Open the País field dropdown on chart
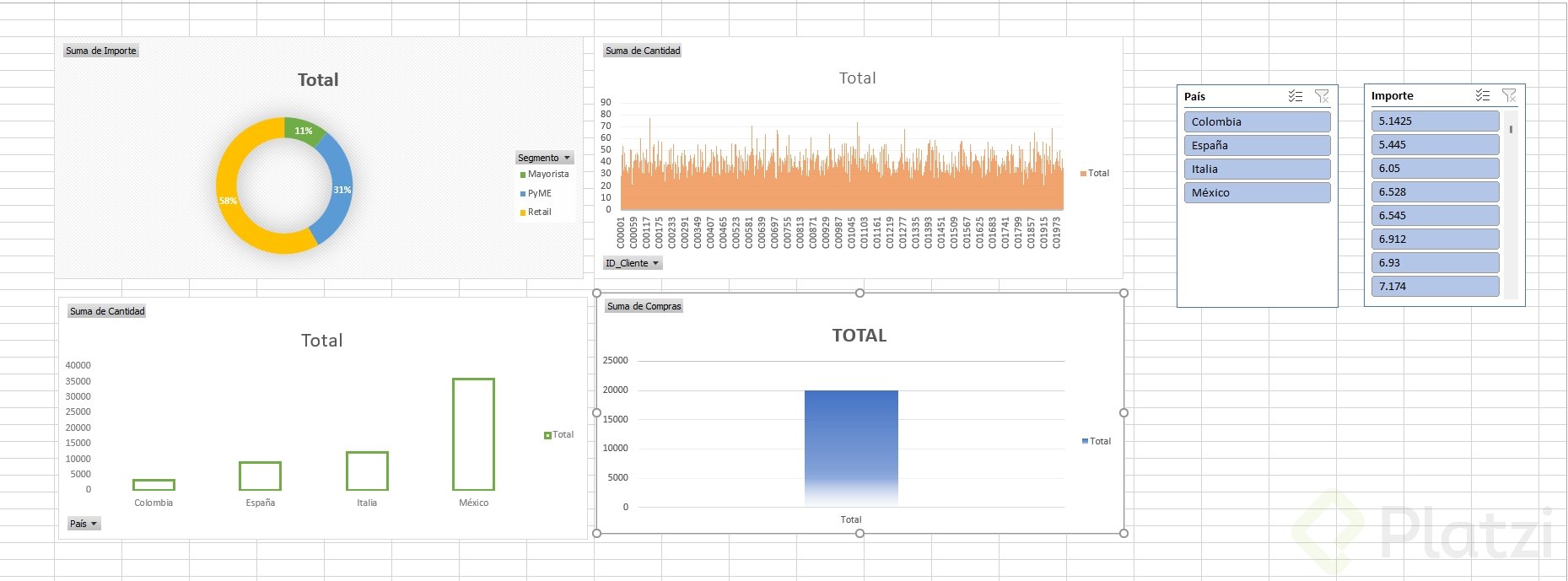Image resolution: width=1568 pixels, height=581 pixels. [x=84, y=524]
